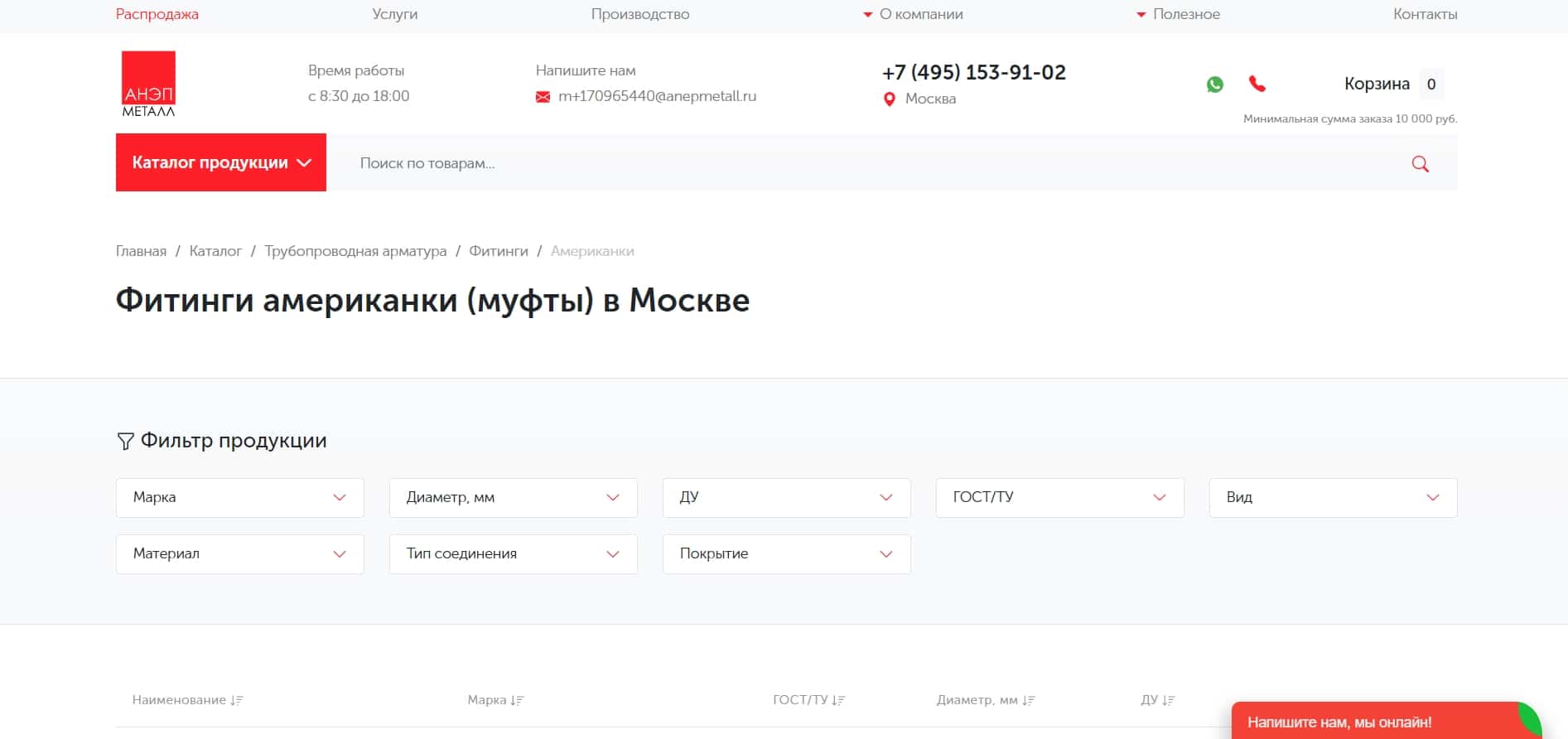Viewport: 1568px width, 739px height.
Task: Open WhatsApp chat icon
Action: (x=1215, y=84)
